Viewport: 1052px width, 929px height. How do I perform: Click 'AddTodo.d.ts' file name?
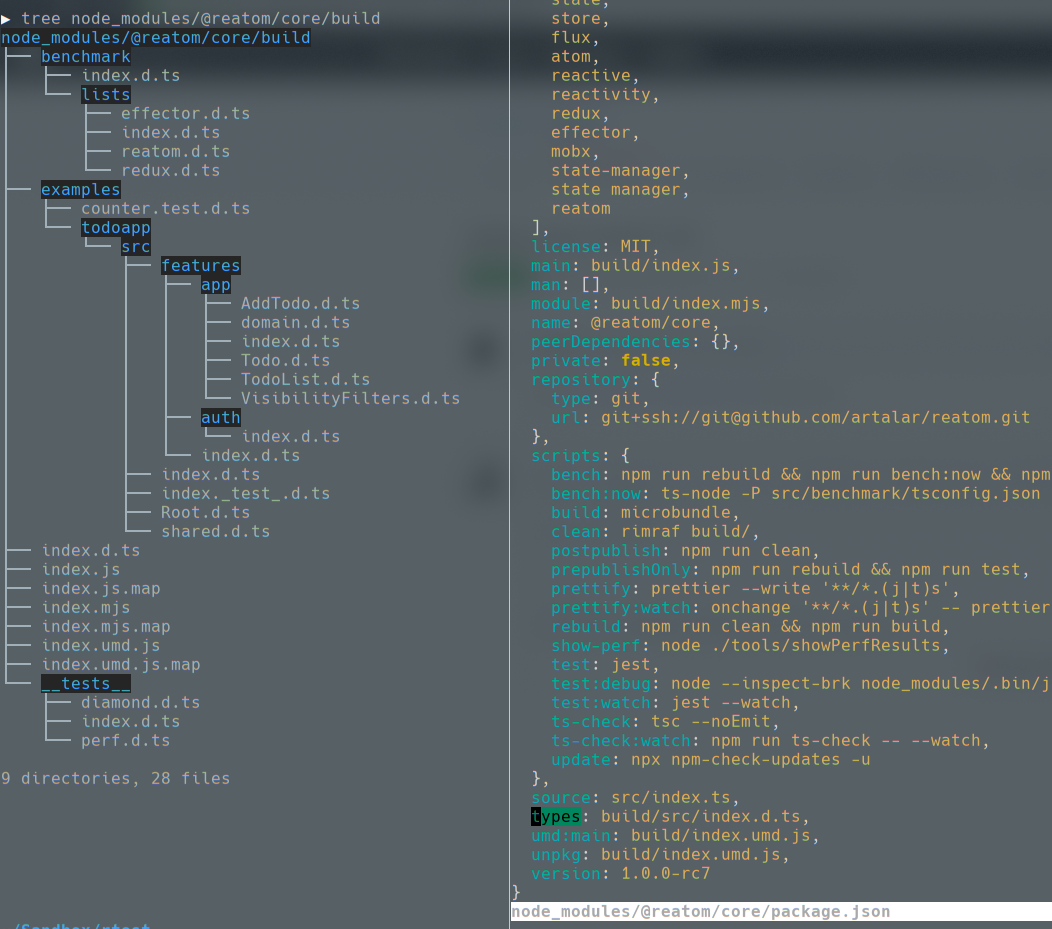300,303
